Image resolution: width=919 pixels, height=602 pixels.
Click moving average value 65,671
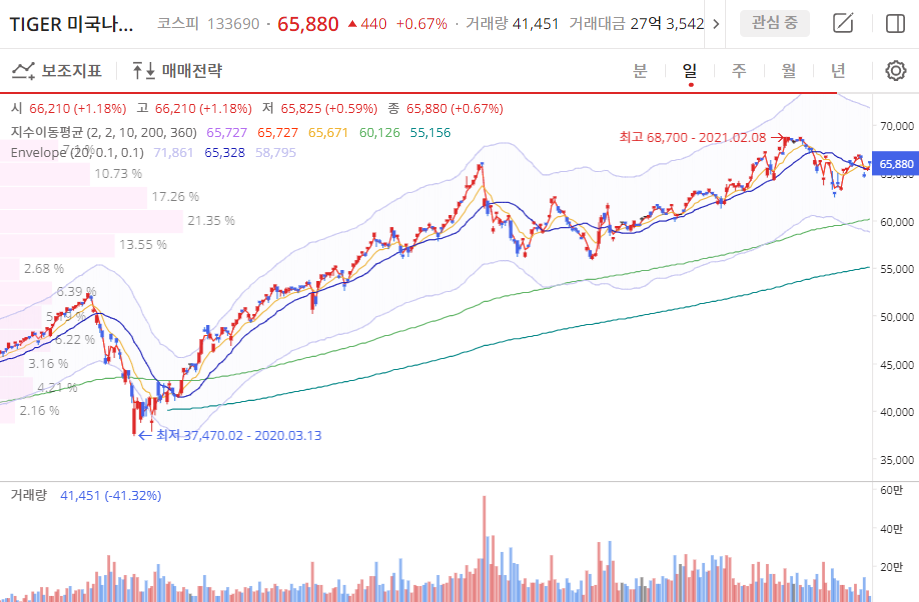click(328, 132)
